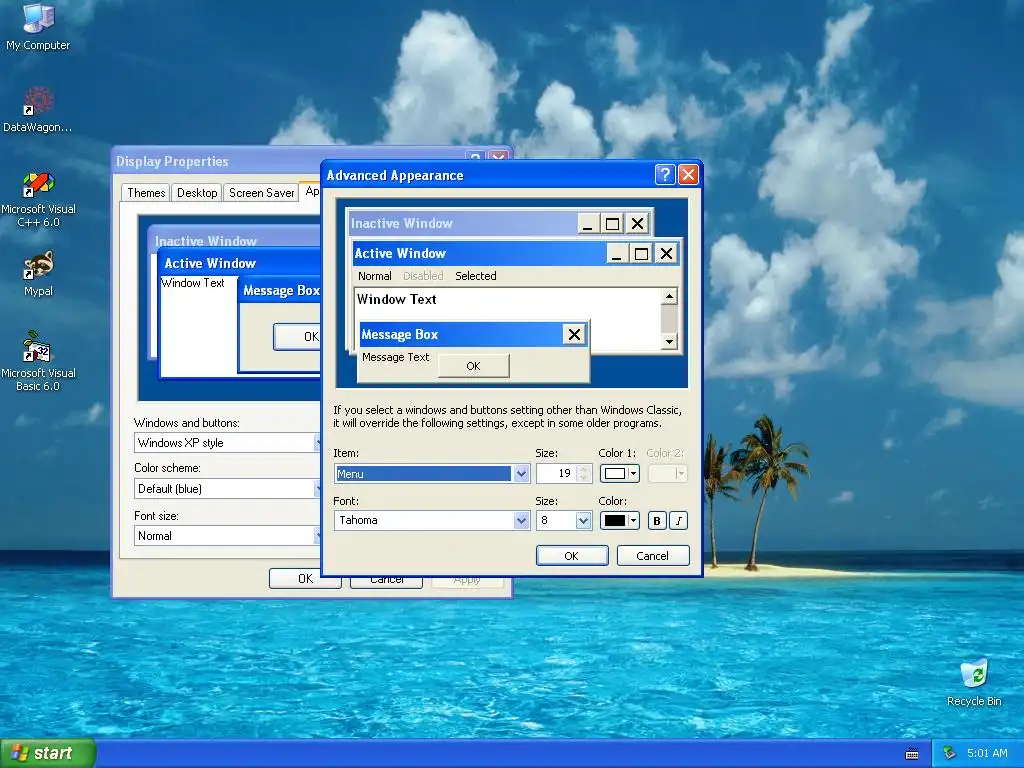Click the Advanced Appearance help question-mark button
Screen dimensions: 1024x768
[x=664, y=174]
